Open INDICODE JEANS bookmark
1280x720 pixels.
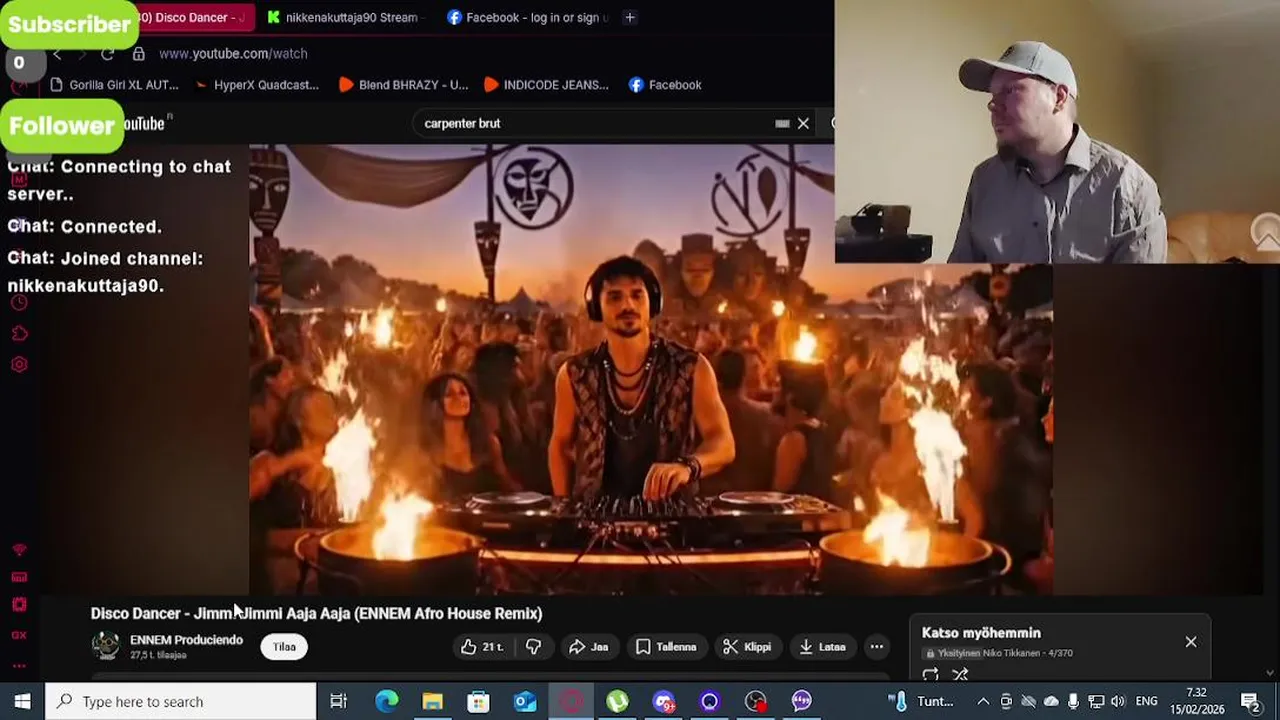click(x=545, y=85)
